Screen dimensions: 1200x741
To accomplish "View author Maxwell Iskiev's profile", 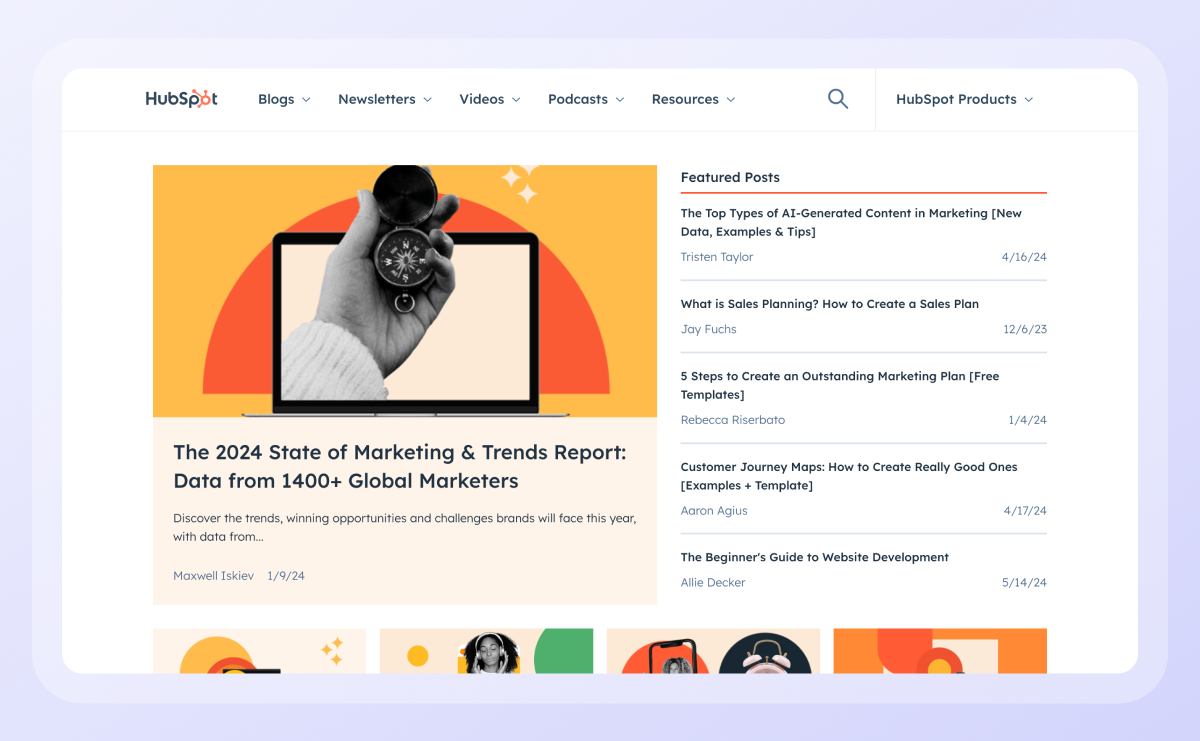I will pyautogui.click(x=213, y=576).
